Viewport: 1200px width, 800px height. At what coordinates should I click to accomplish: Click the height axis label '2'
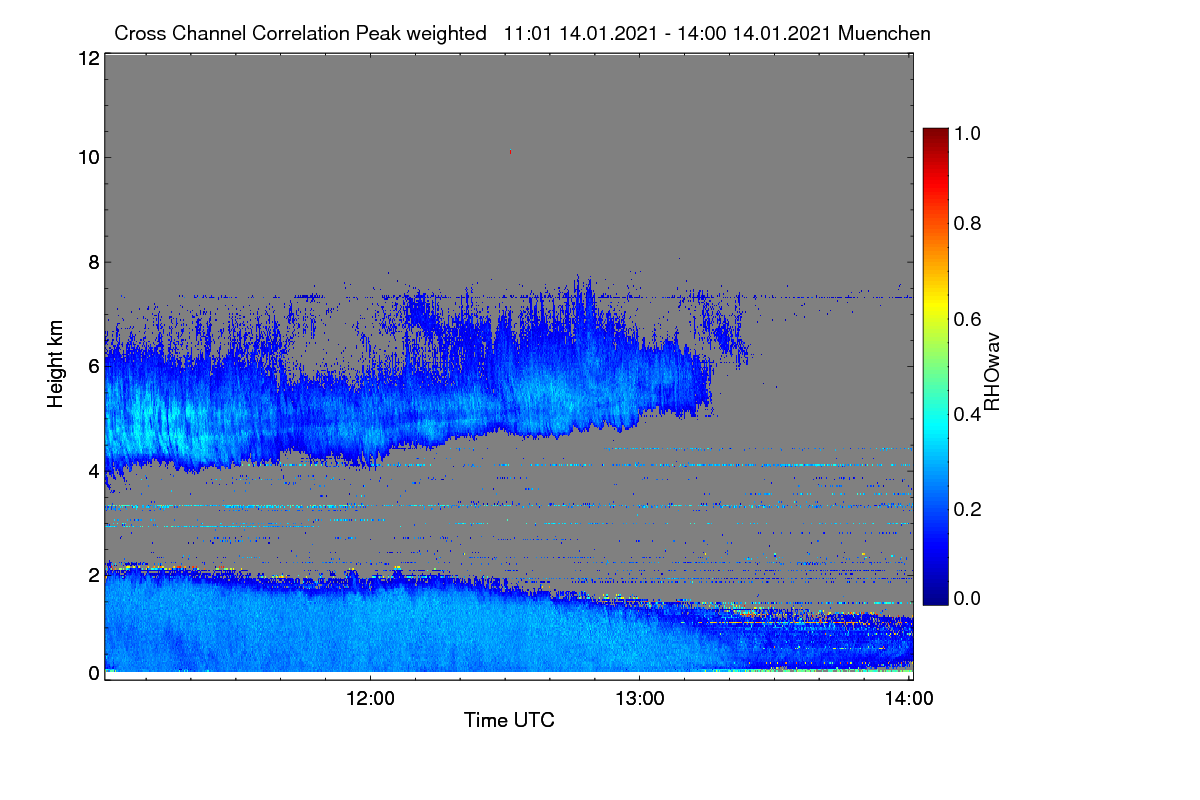click(x=92, y=574)
